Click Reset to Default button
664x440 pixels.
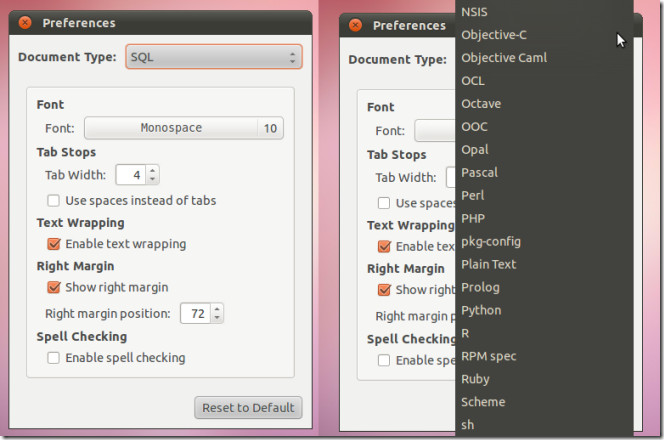pyautogui.click(x=248, y=407)
